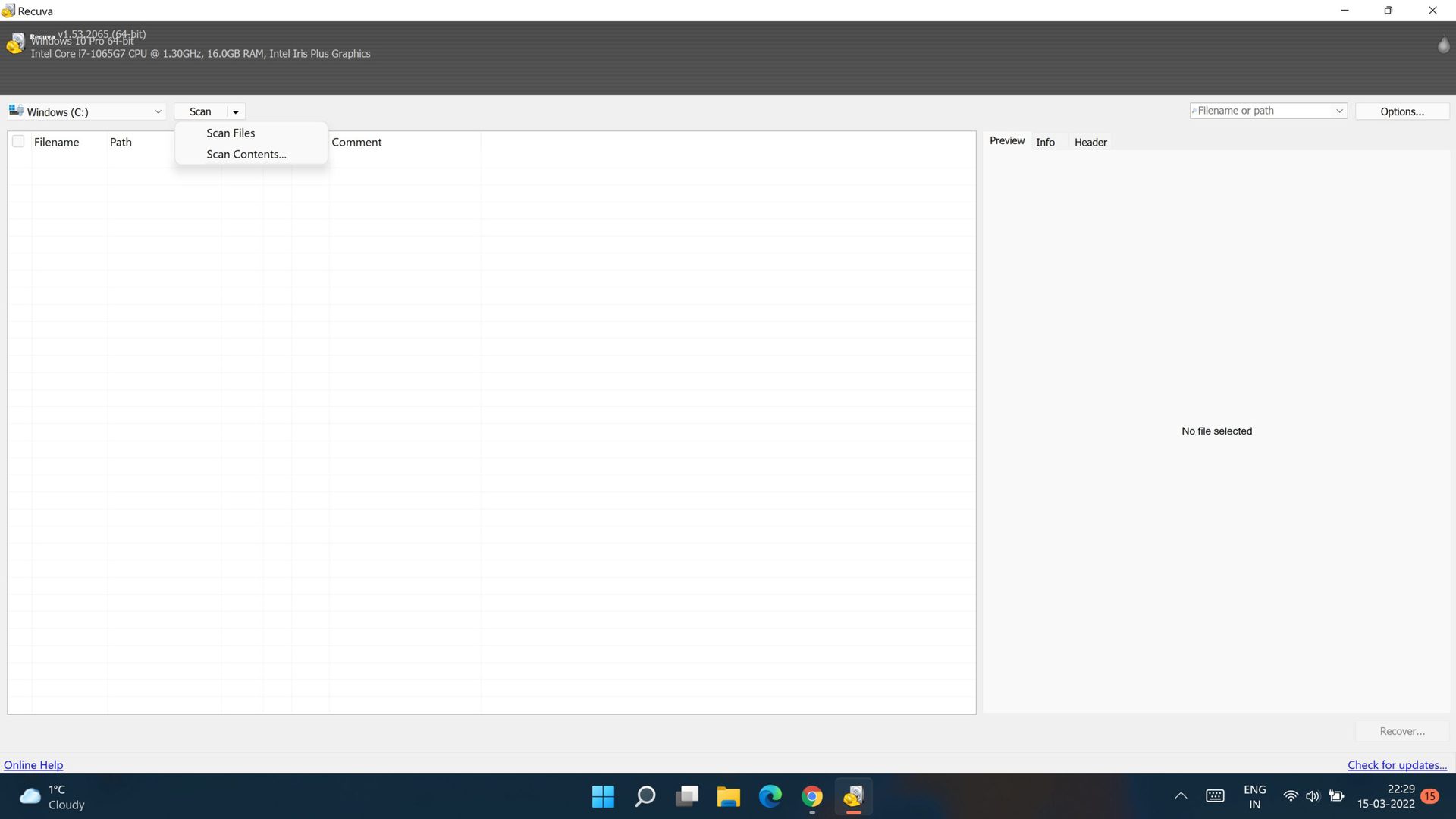
Task: Open the volume tray icon
Action: 1313,796
